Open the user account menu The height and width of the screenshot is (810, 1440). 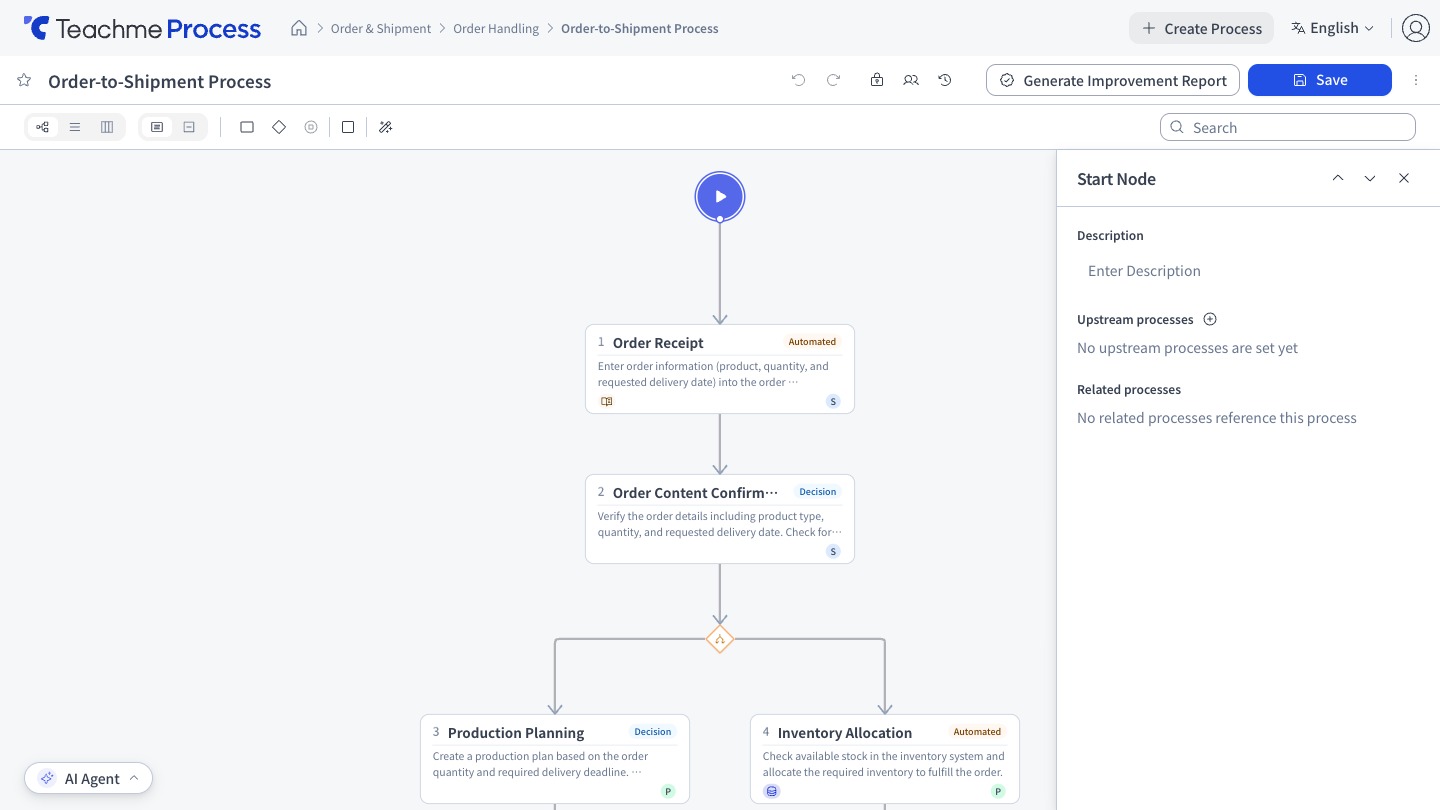tap(1416, 28)
